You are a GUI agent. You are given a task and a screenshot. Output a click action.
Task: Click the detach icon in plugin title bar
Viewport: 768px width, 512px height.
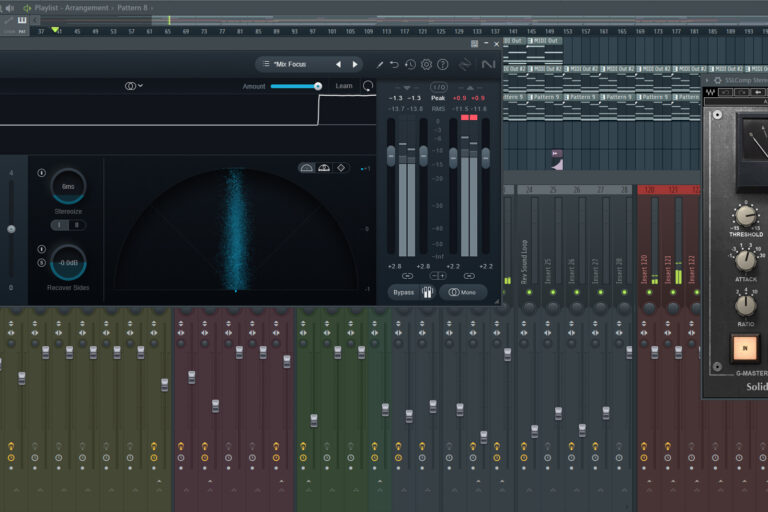[x=474, y=44]
